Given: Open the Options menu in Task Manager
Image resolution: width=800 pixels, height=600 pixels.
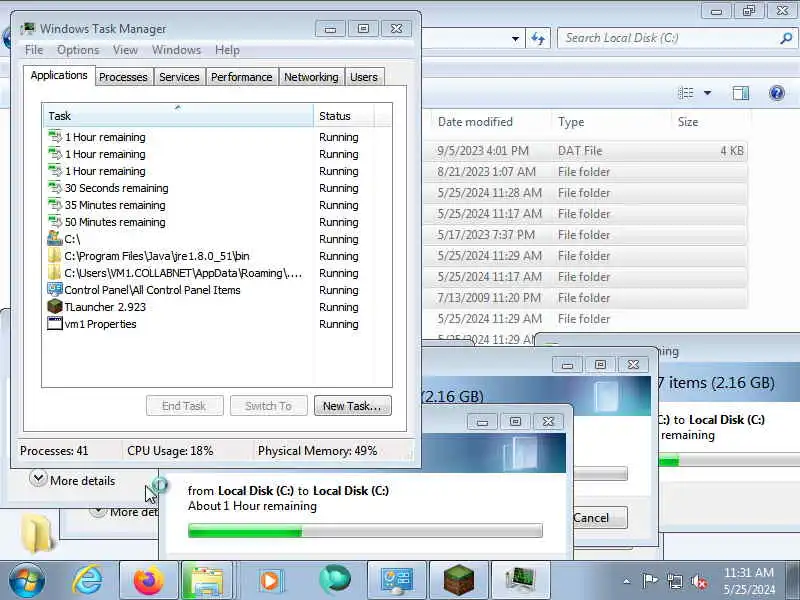Looking at the screenshot, I should coord(78,50).
